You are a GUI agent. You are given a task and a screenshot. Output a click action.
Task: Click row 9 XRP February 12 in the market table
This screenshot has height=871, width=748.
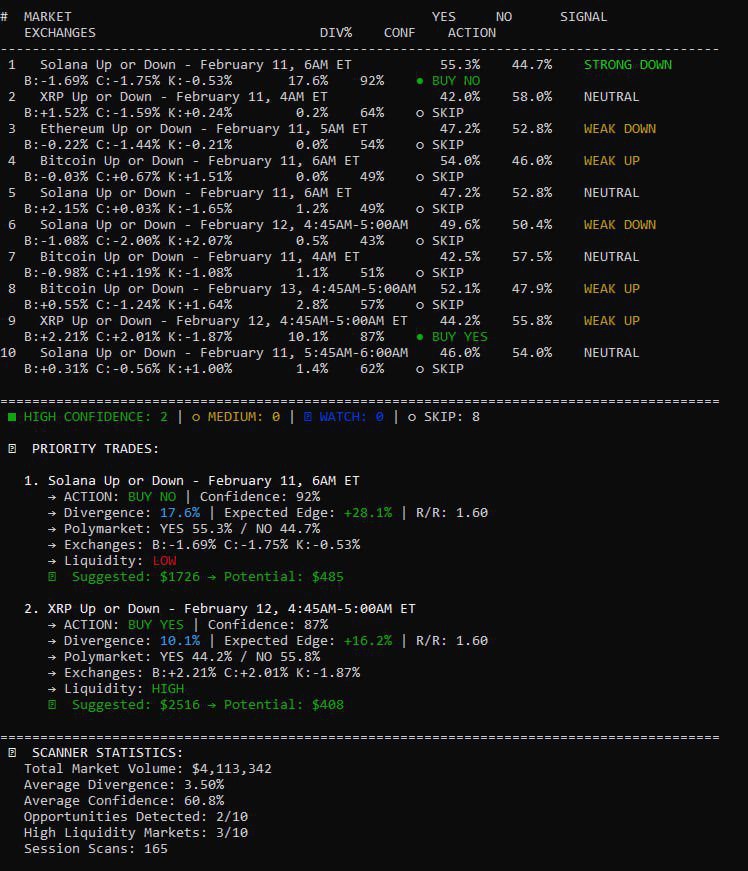[x=223, y=321]
